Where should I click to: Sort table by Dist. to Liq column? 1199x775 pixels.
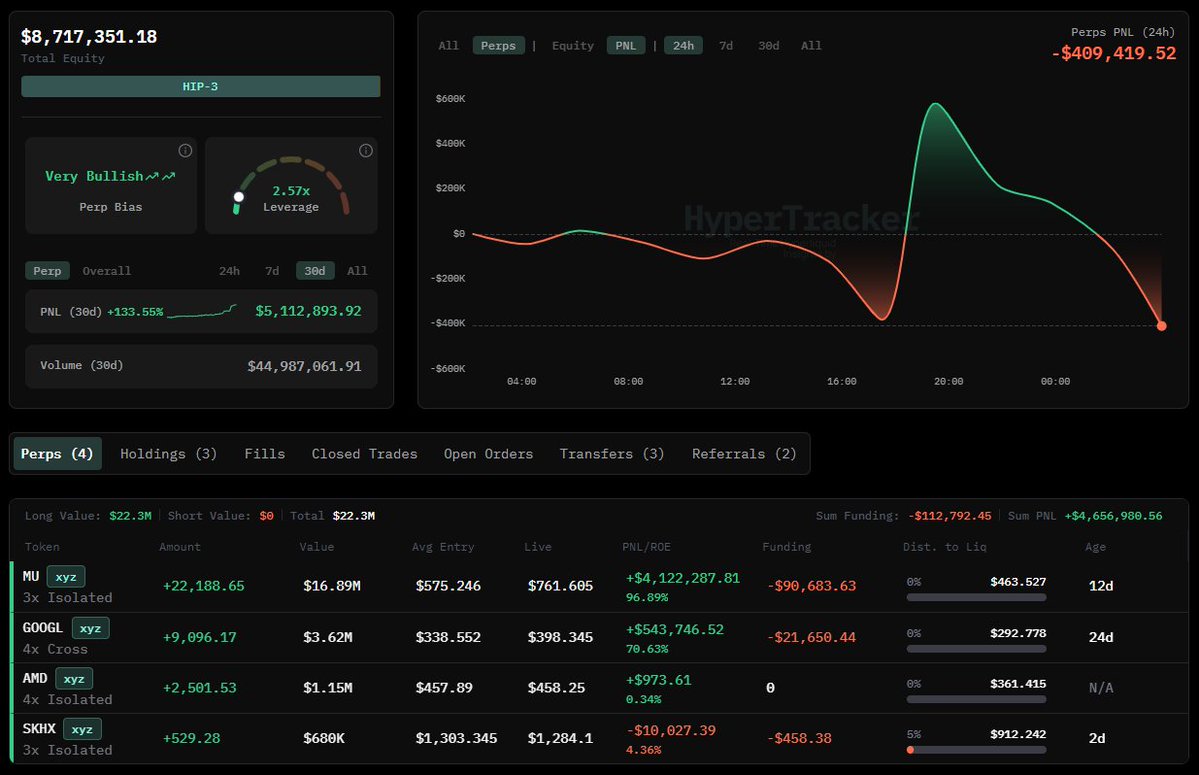pyautogui.click(x=944, y=547)
